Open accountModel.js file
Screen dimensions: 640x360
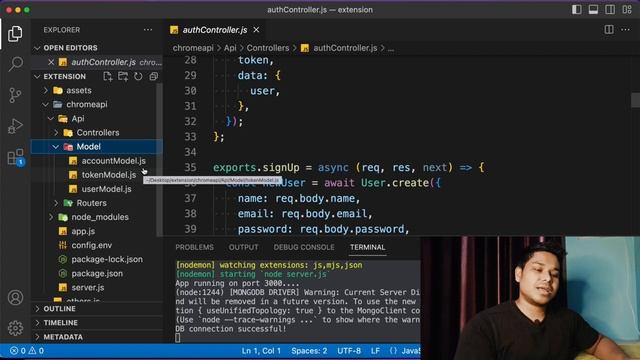(x=113, y=161)
